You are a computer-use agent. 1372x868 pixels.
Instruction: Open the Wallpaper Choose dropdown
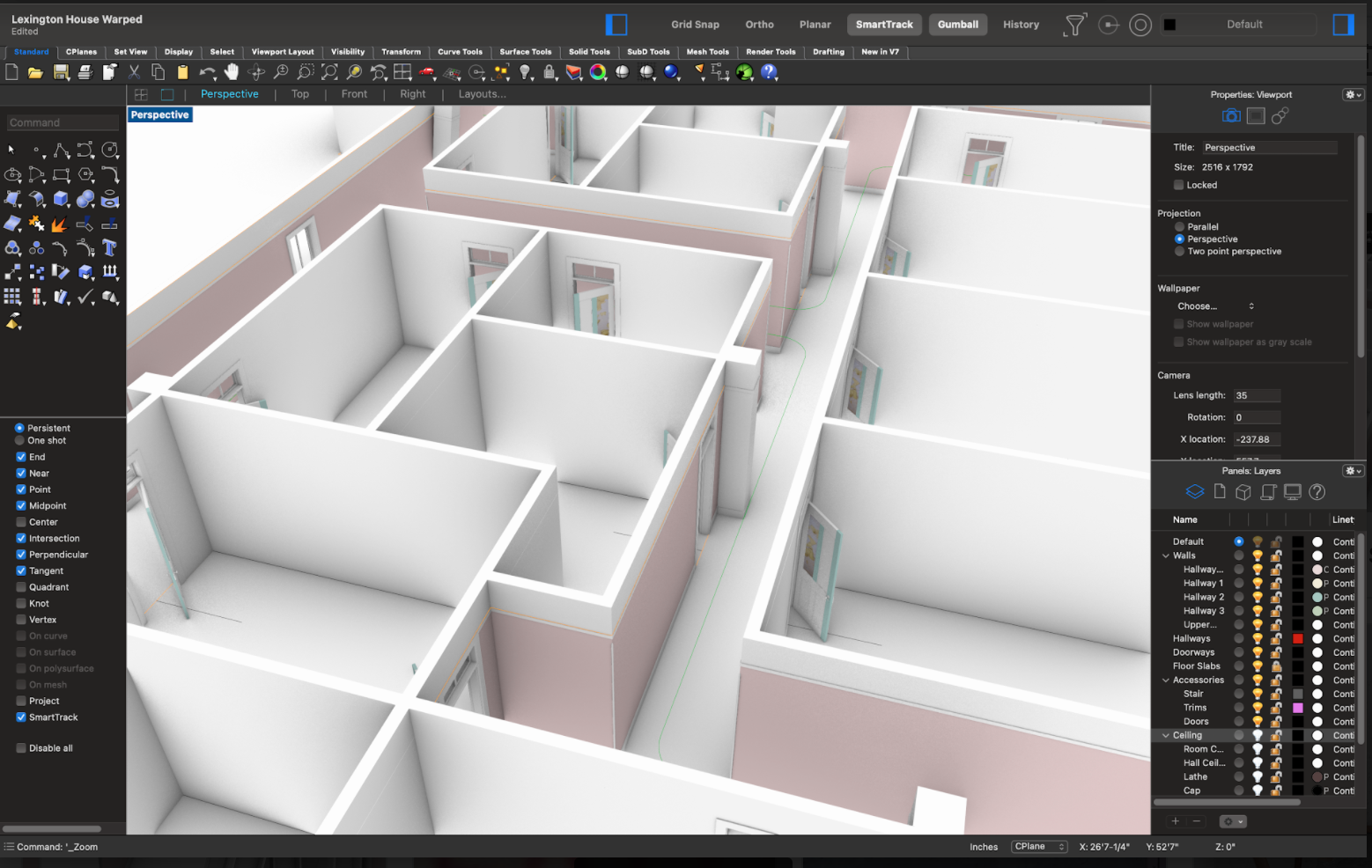[1215, 306]
